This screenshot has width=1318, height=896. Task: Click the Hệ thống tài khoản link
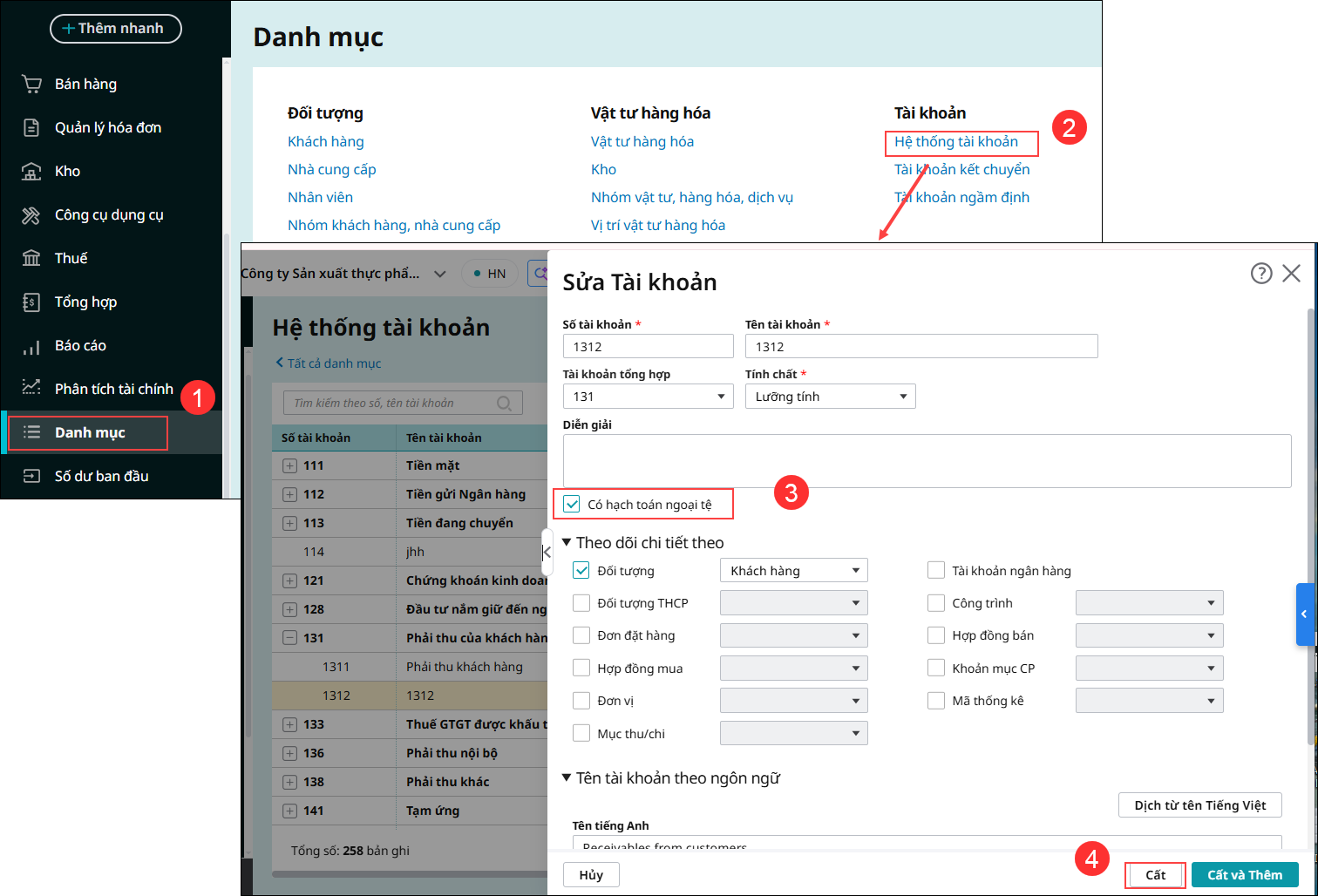pos(955,142)
